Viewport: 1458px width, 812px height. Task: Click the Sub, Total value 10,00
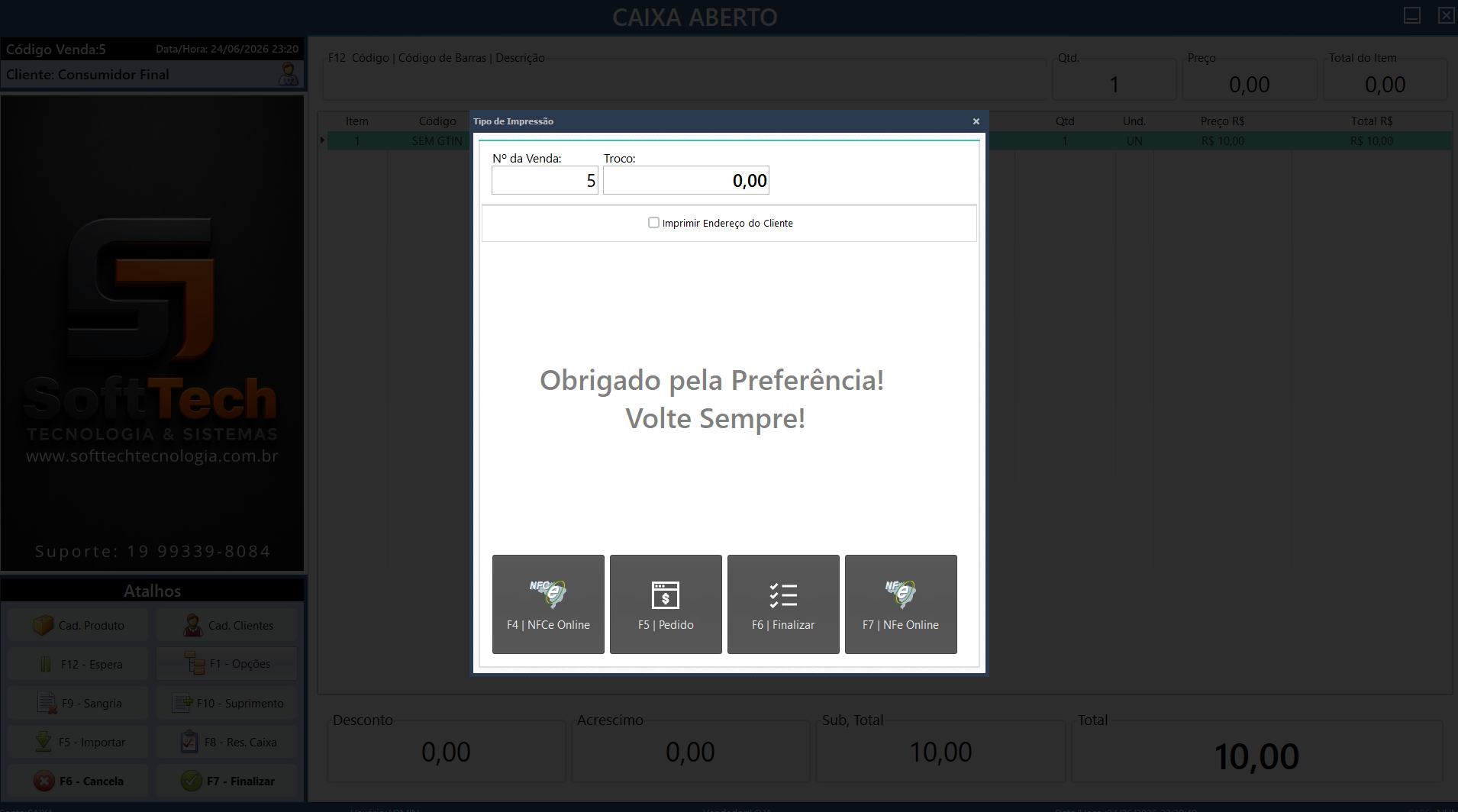pos(940,752)
